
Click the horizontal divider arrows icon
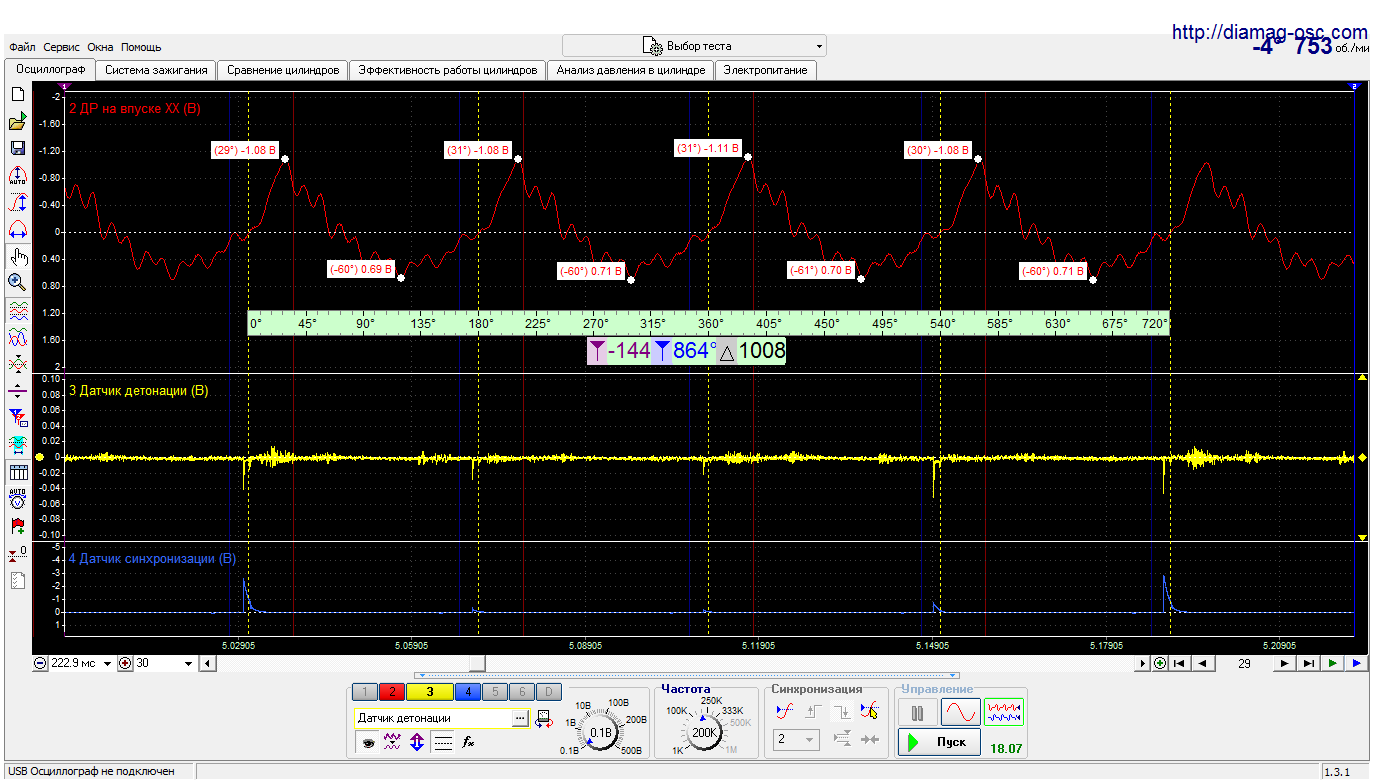[x=17, y=390]
